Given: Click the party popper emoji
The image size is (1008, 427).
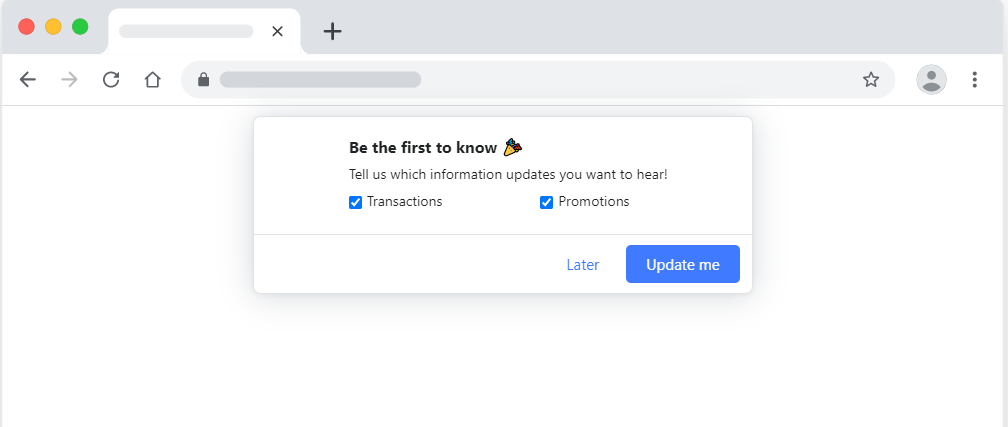Looking at the screenshot, I should pyautogui.click(x=512, y=147).
